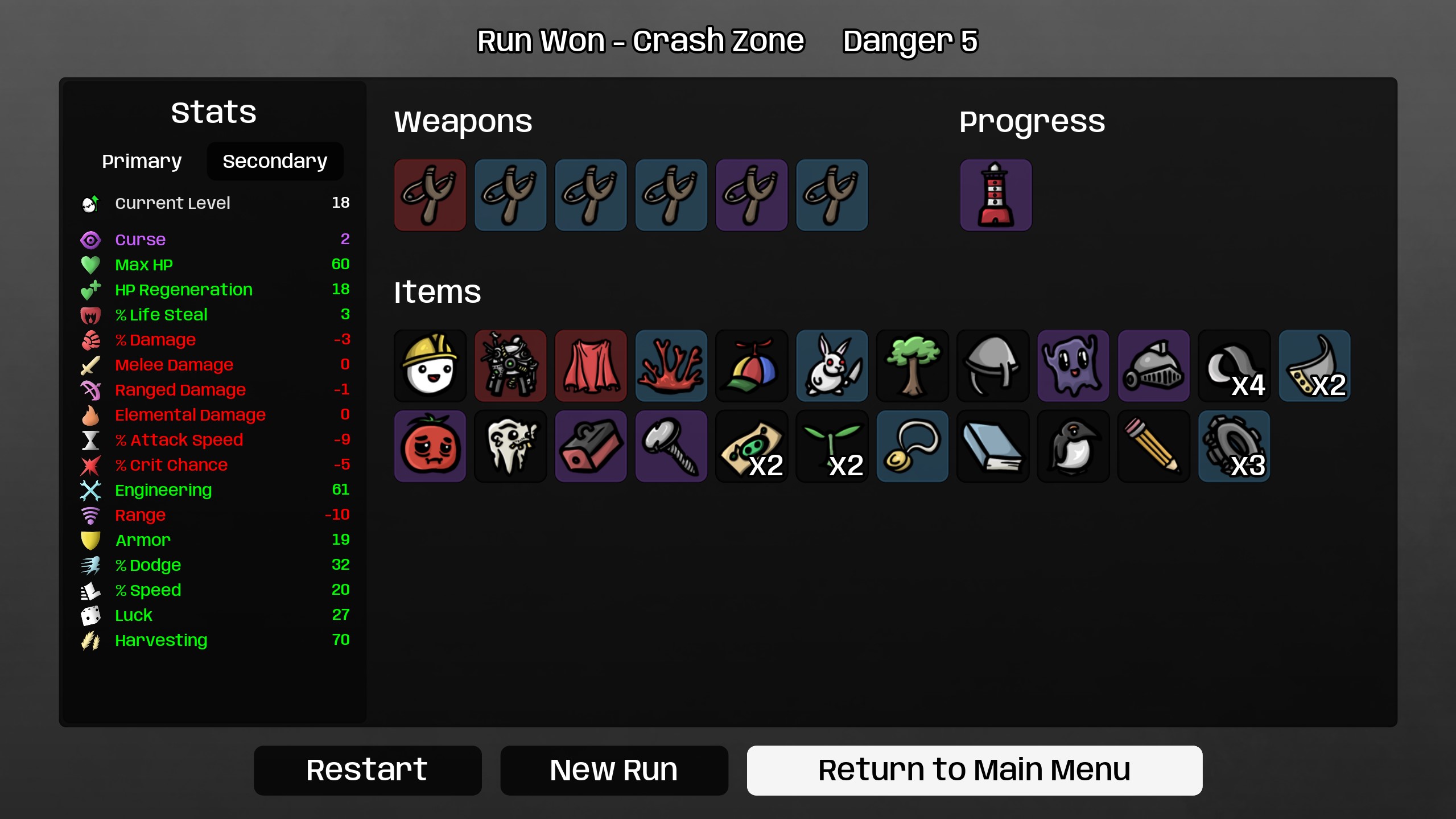Click the hard-hat character item icon

tap(430, 366)
